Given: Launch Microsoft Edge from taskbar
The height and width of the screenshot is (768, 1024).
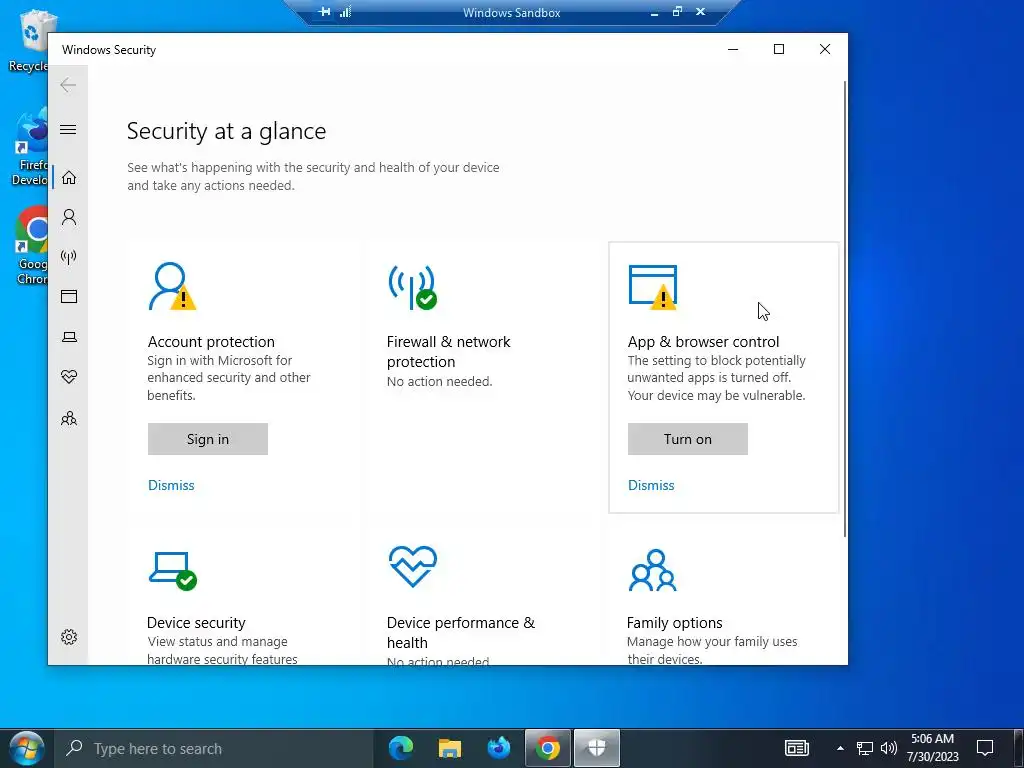Looking at the screenshot, I should [401, 748].
